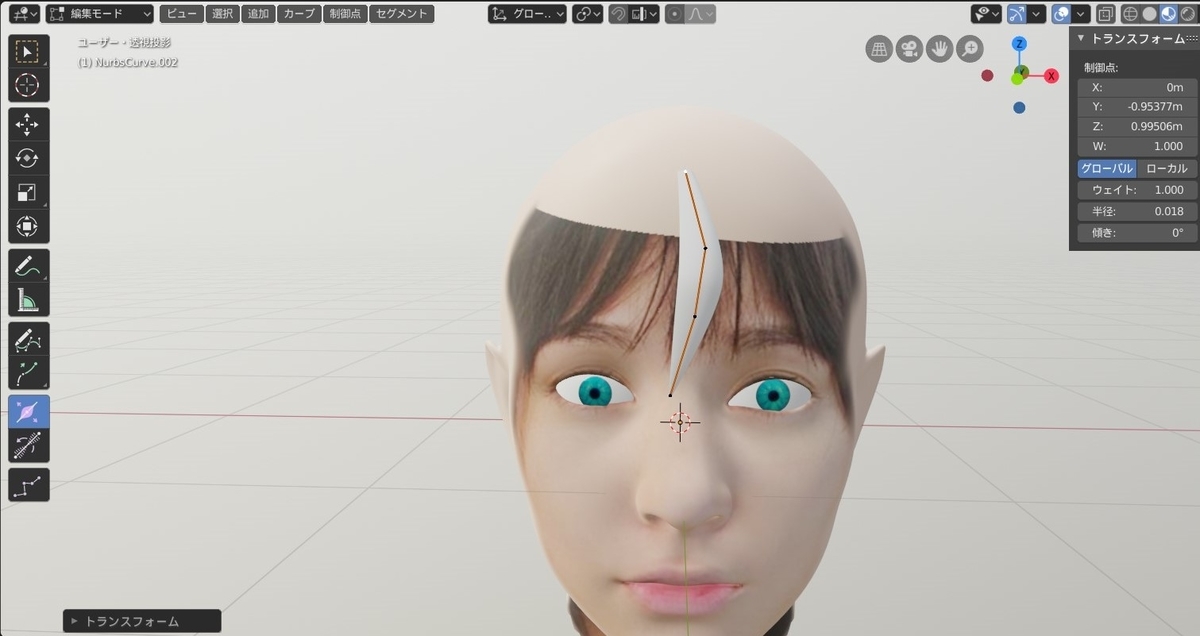The width and height of the screenshot is (1200, 636).
Task: Click the dark red negative X gizmo dot
Action: click(987, 75)
